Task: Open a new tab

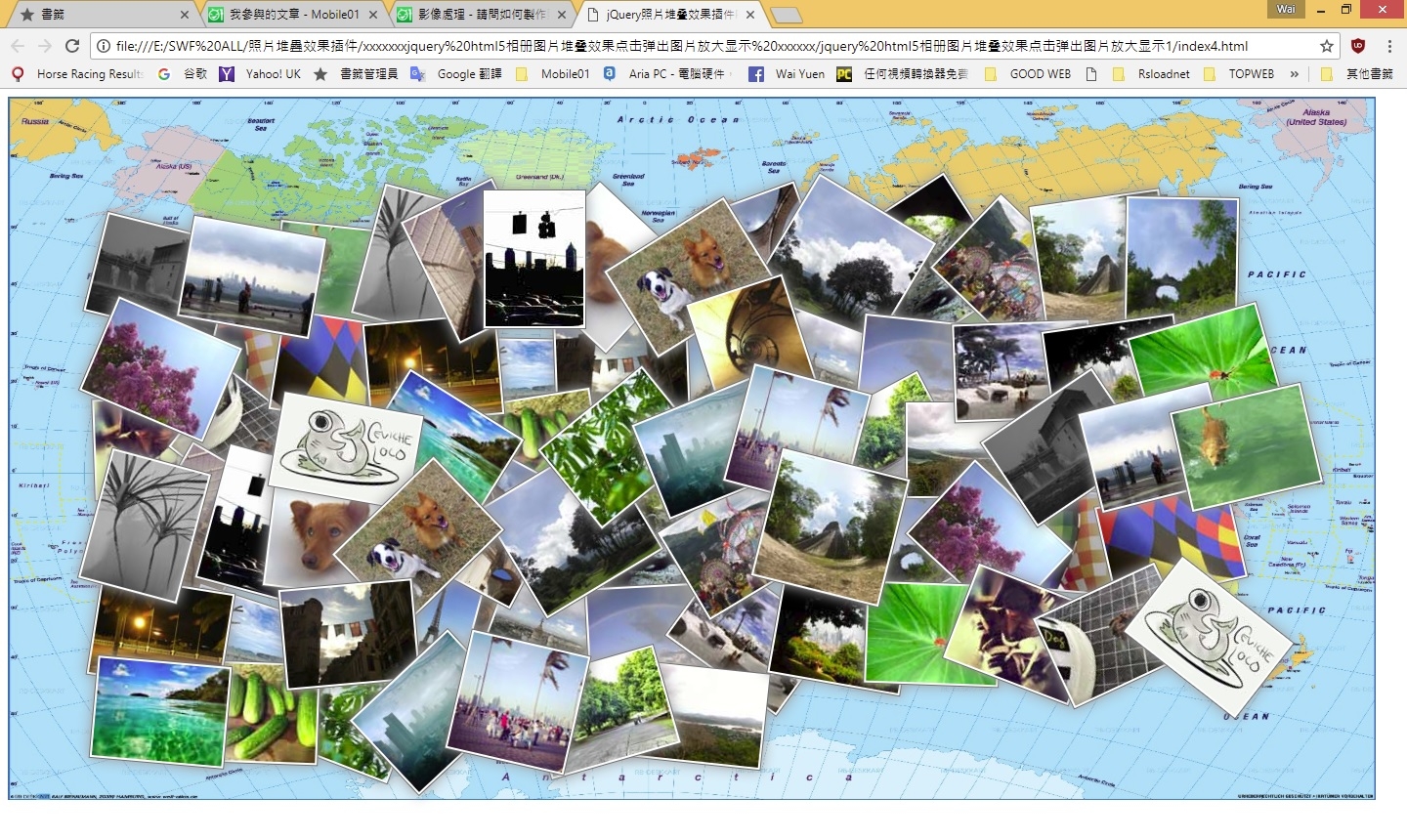Action: click(786, 15)
